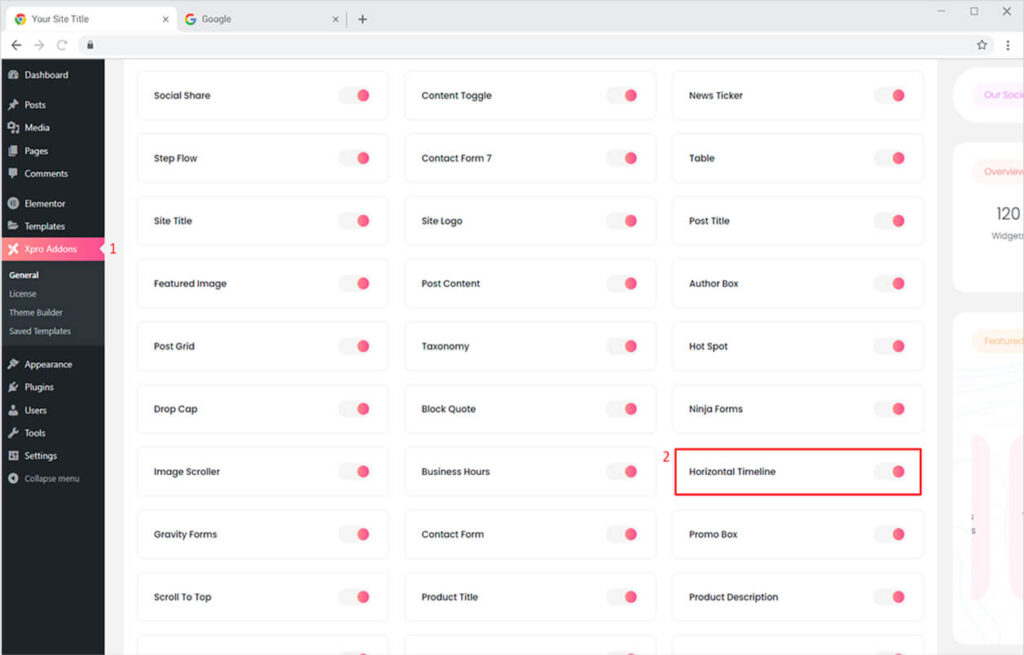Turn off the Contact Form 7 switch

click(622, 158)
